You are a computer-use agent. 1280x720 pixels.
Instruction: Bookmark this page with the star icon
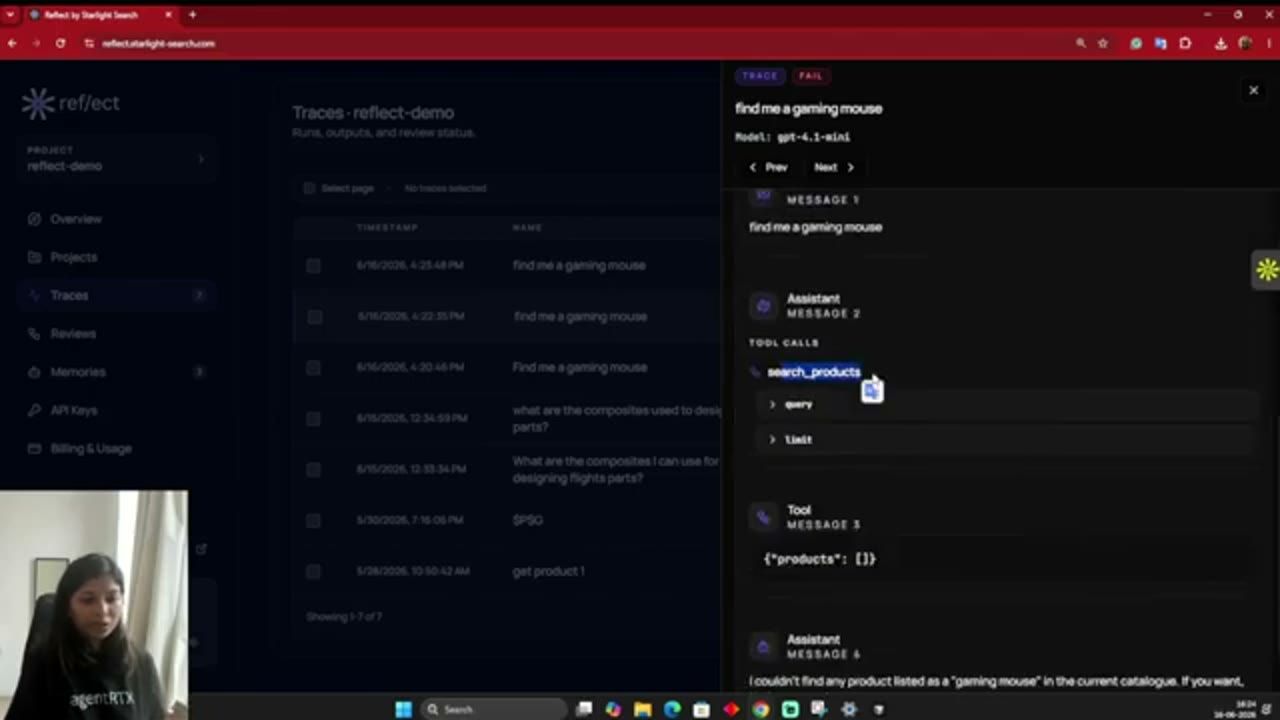coord(1103,44)
